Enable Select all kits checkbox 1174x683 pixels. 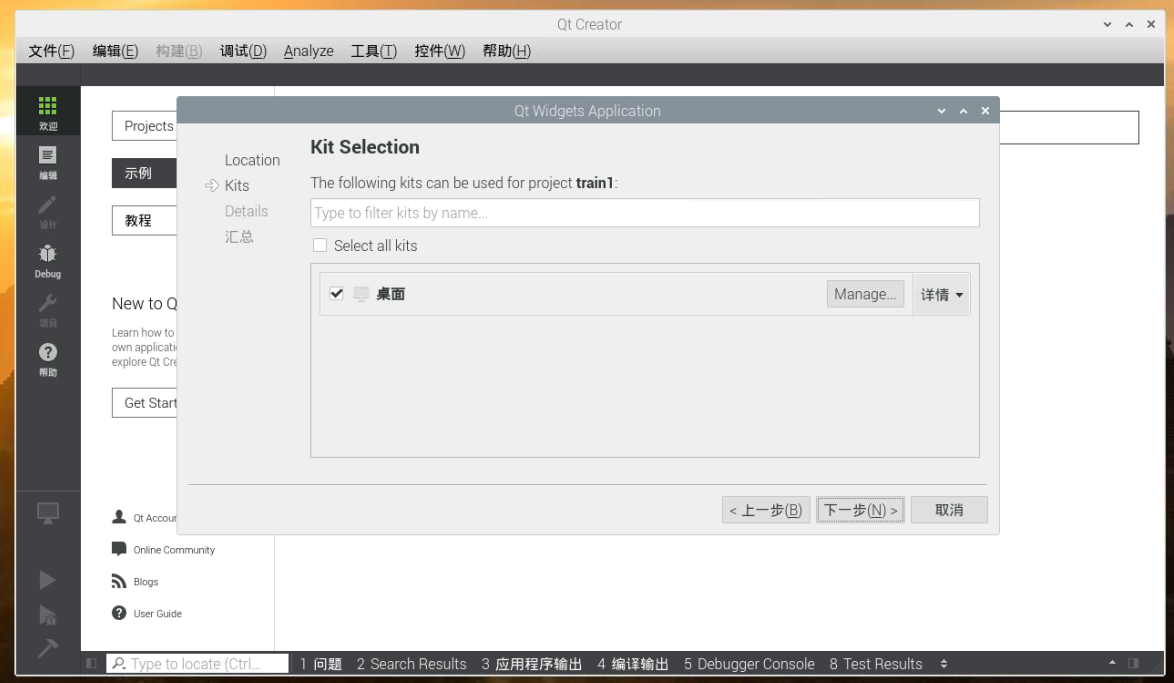tap(320, 246)
